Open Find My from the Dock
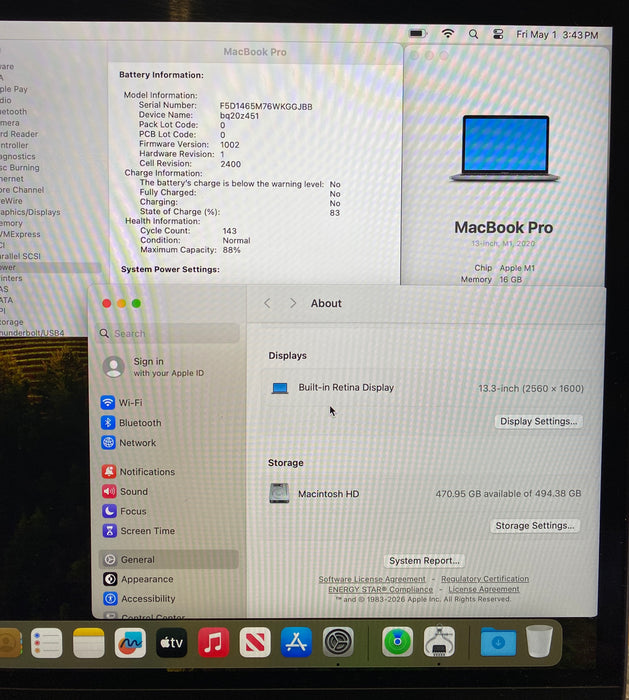 pyautogui.click(x=397, y=642)
